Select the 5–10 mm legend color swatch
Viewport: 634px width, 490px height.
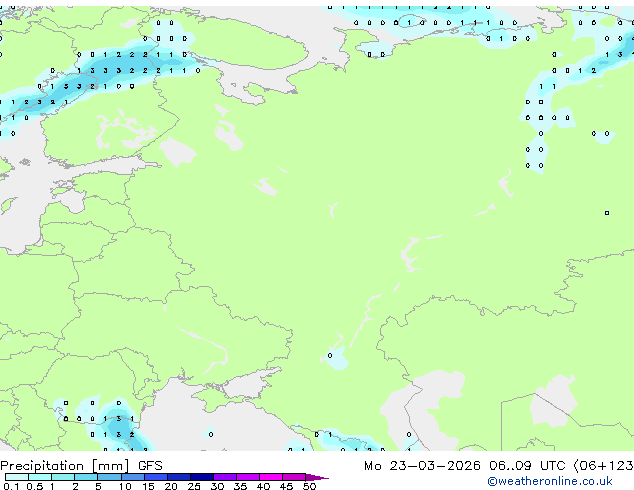[x=109, y=477]
